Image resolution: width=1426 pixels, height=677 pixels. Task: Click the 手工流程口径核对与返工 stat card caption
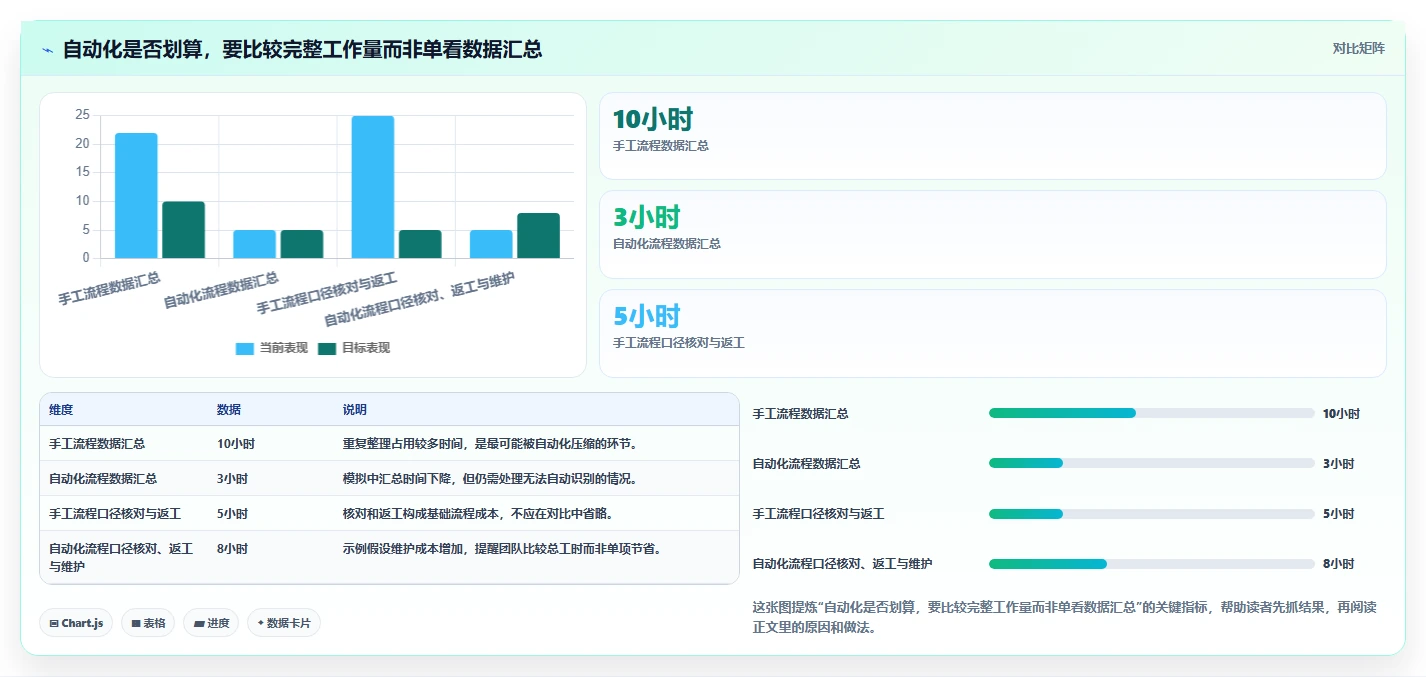click(679, 343)
